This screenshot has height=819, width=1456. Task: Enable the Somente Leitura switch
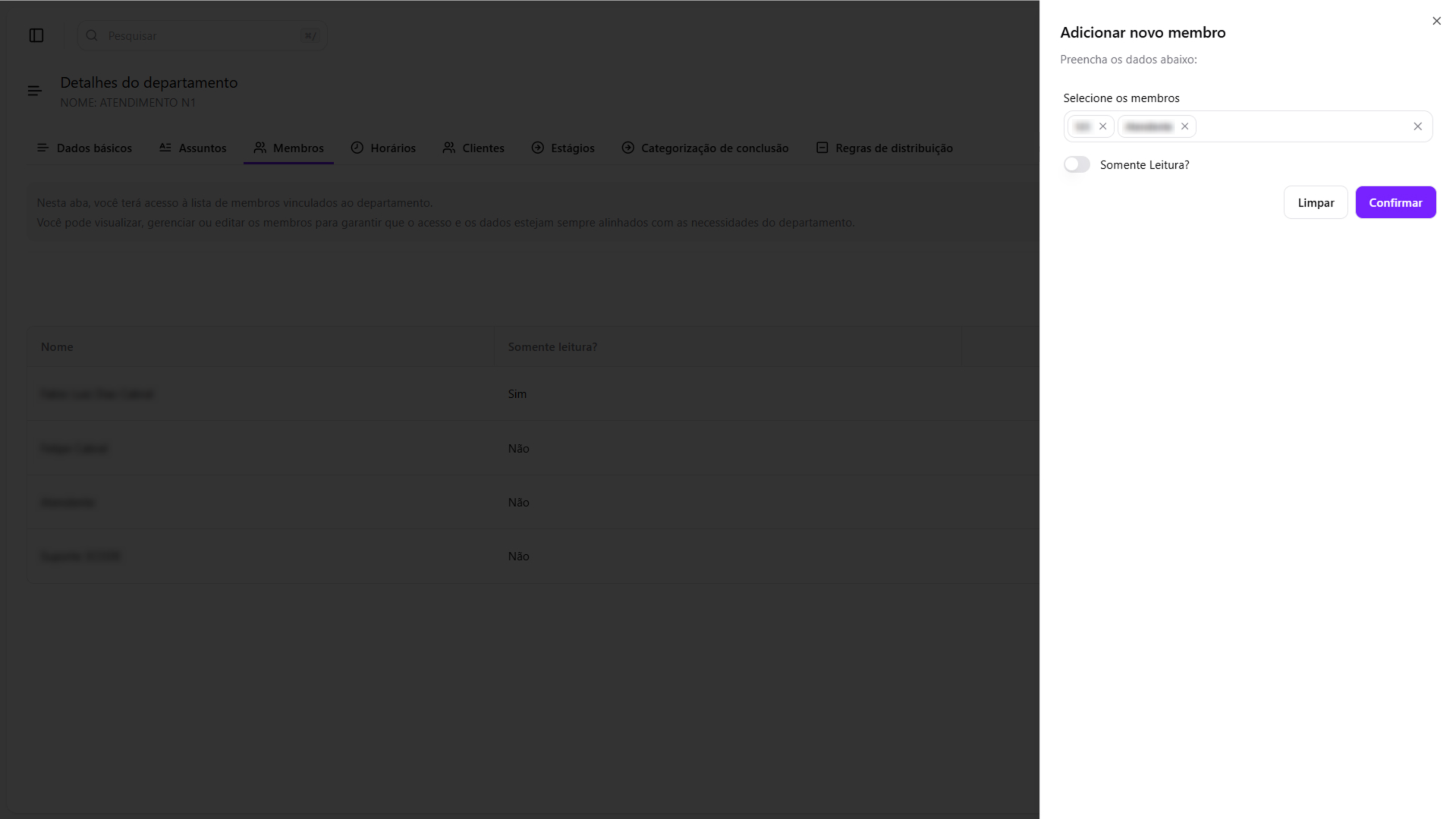[1076, 165]
